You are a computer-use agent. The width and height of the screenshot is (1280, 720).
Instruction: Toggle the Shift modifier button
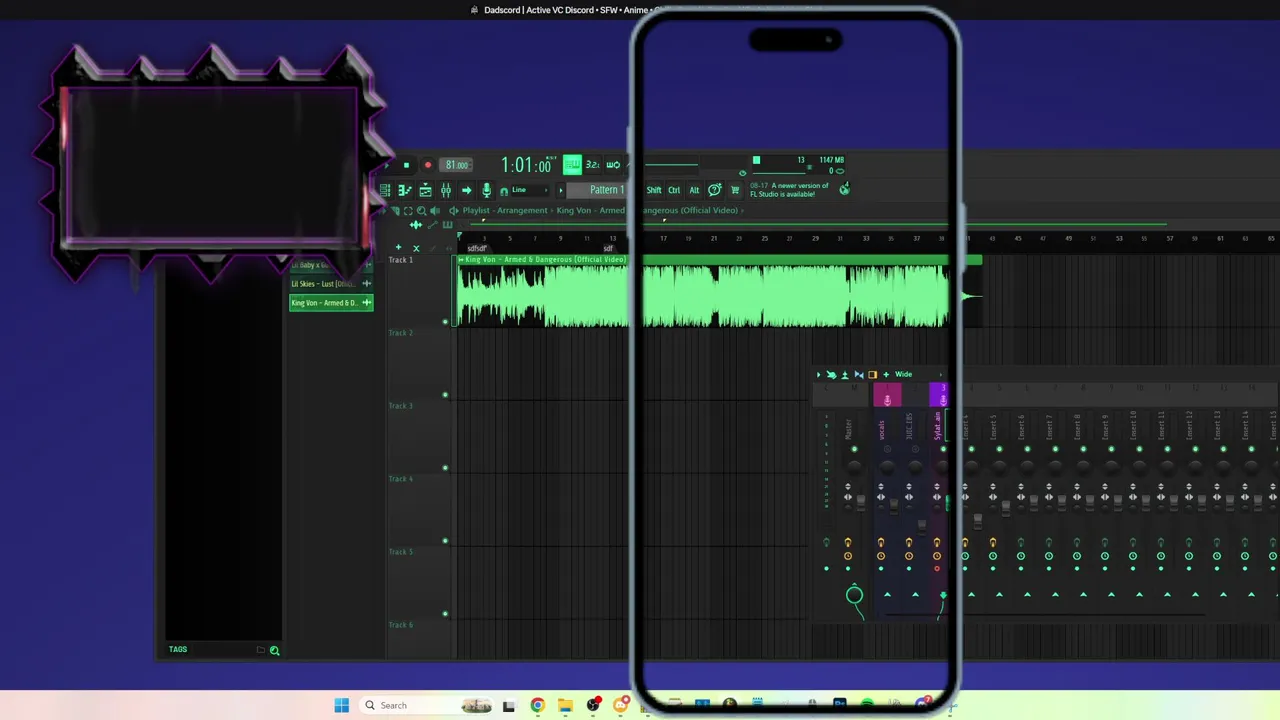654,190
